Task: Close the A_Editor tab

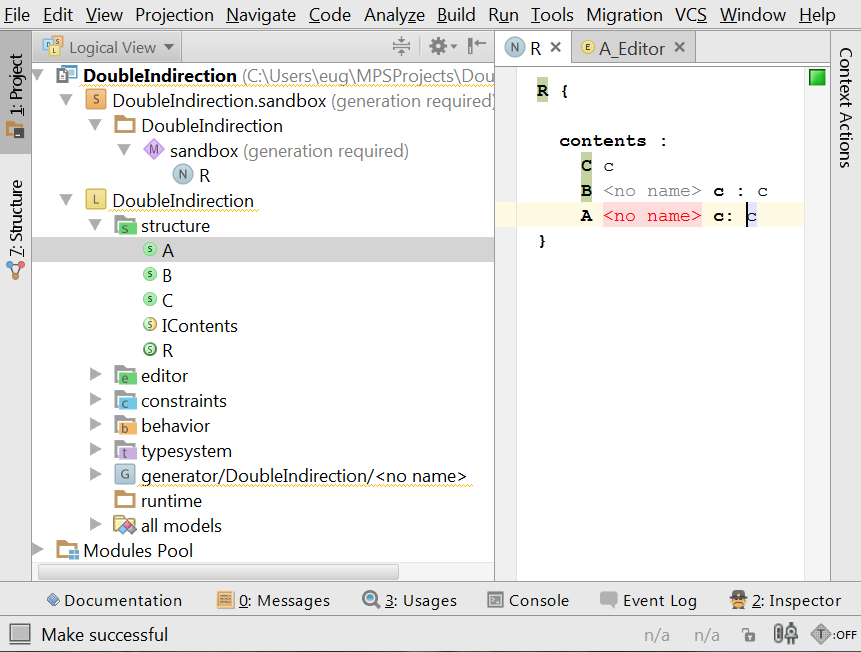Action: click(x=680, y=48)
